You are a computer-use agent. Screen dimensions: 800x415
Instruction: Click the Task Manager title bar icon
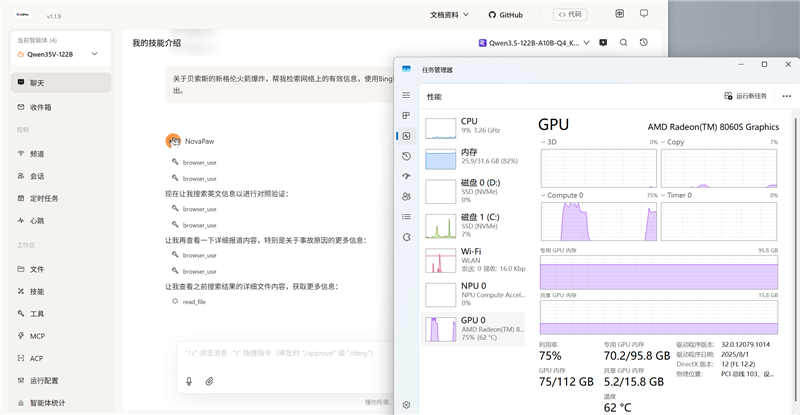click(x=406, y=69)
